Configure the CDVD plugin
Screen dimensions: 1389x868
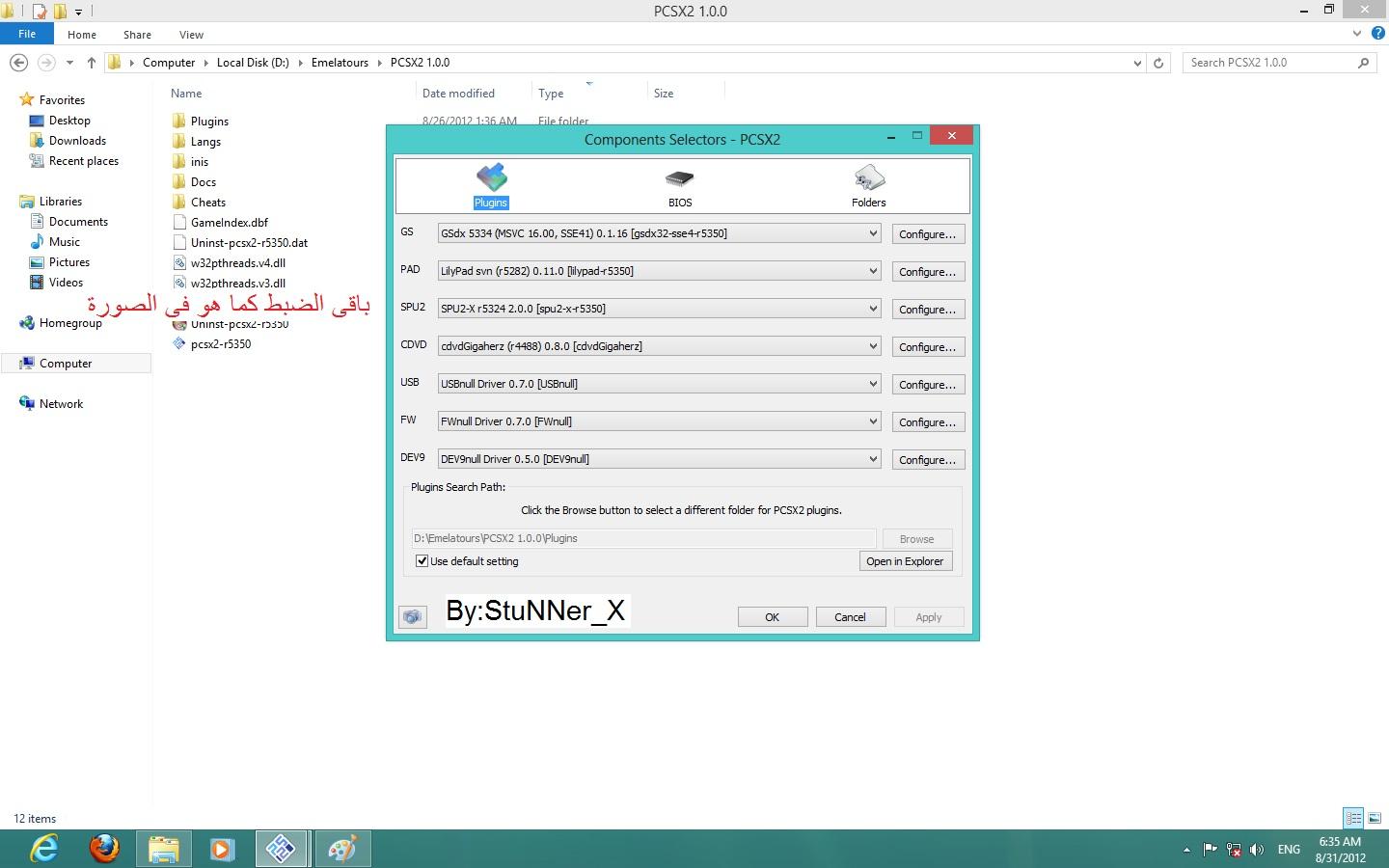tap(928, 347)
